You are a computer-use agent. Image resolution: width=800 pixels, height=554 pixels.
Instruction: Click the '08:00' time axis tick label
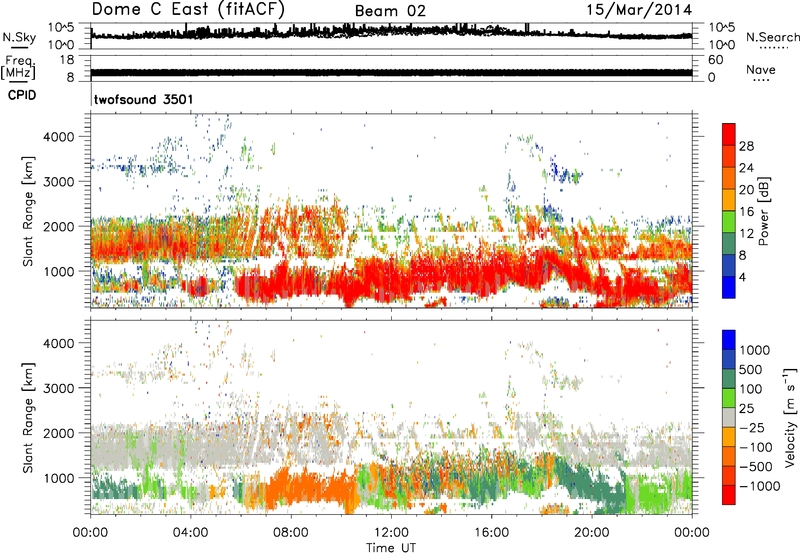pyautogui.click(x=290, y=533)
